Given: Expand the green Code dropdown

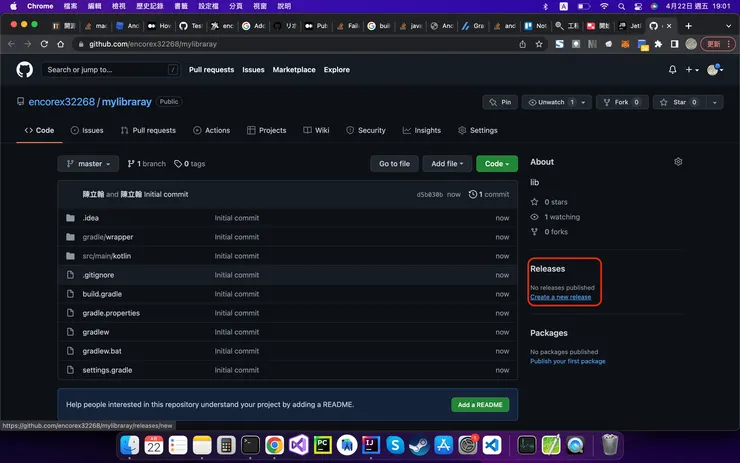Looking at the screenshot, I should [x=497, y=163].
